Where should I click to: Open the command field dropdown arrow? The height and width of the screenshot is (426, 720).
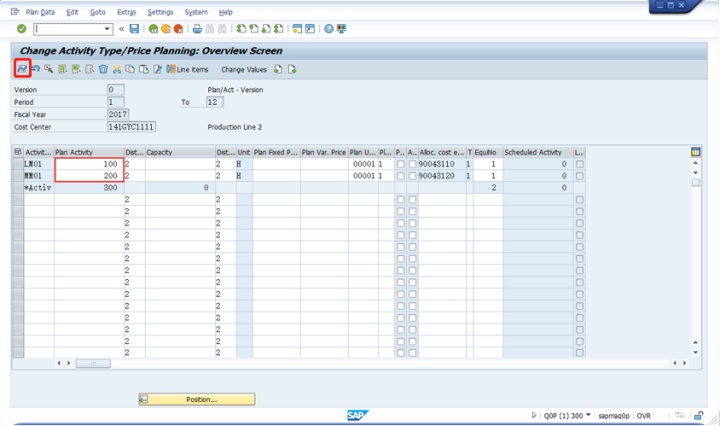coord(107,29)
